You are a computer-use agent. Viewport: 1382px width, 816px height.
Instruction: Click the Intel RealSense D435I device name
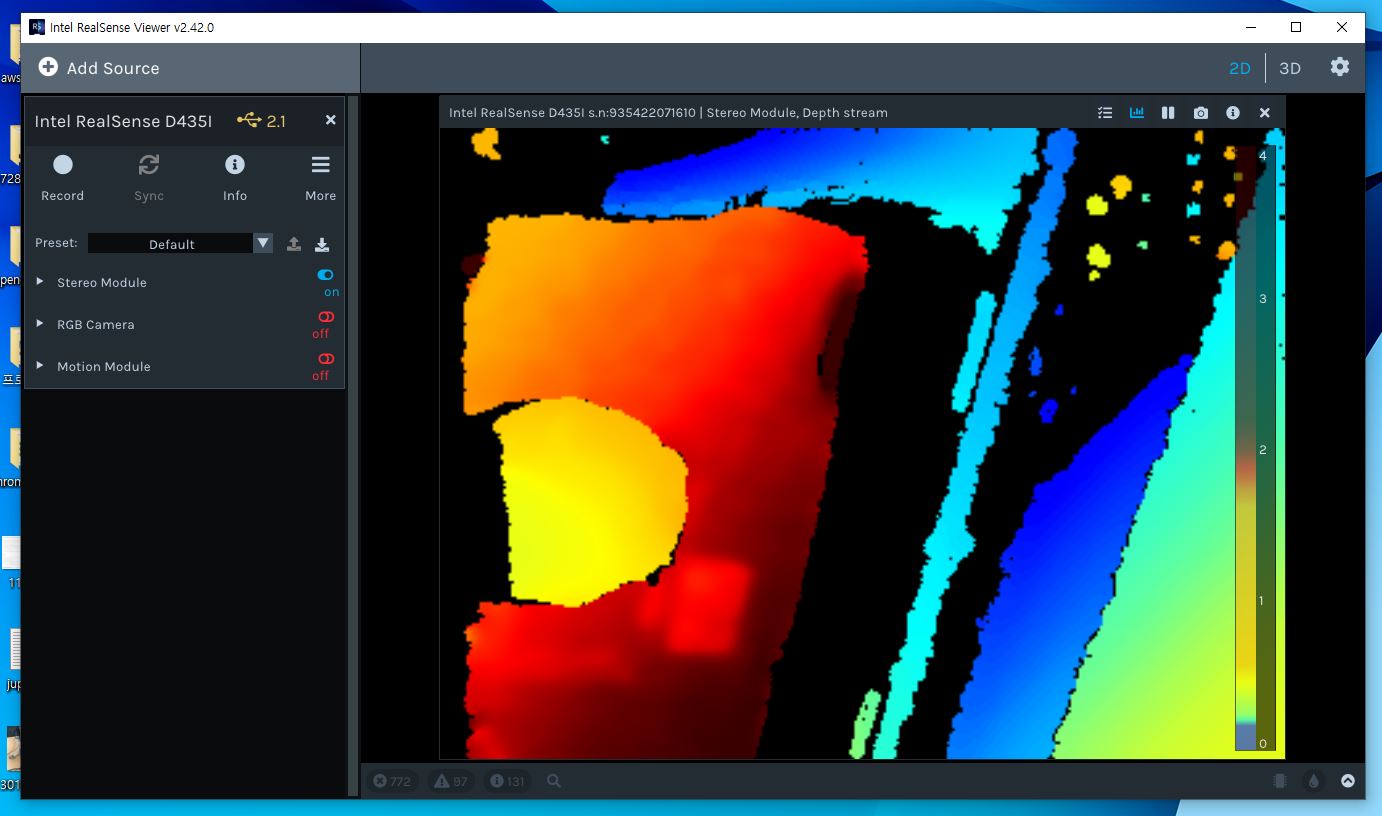click(x=123, y=121)
